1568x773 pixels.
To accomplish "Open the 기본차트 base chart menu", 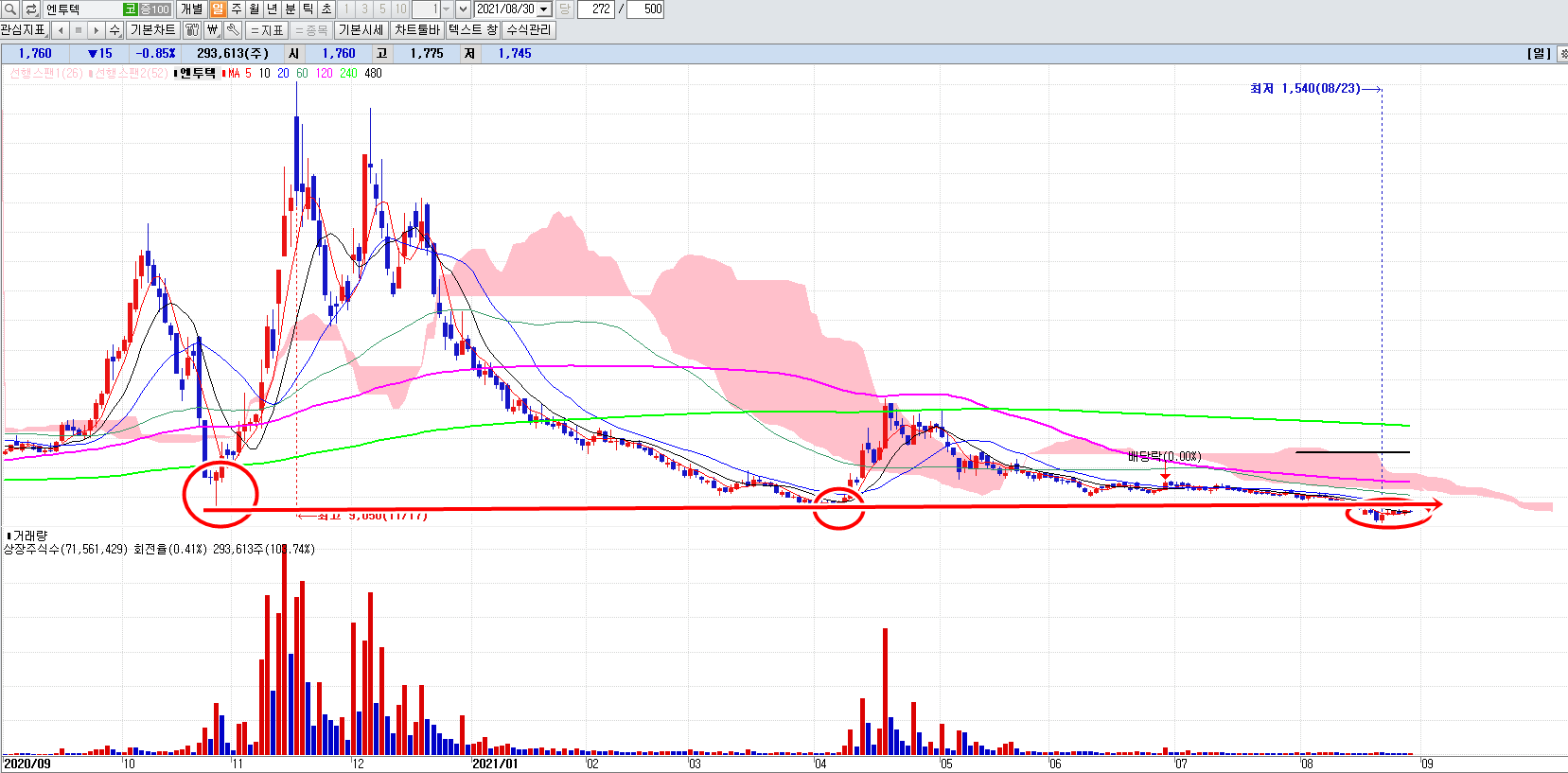I will click(152, 30).
